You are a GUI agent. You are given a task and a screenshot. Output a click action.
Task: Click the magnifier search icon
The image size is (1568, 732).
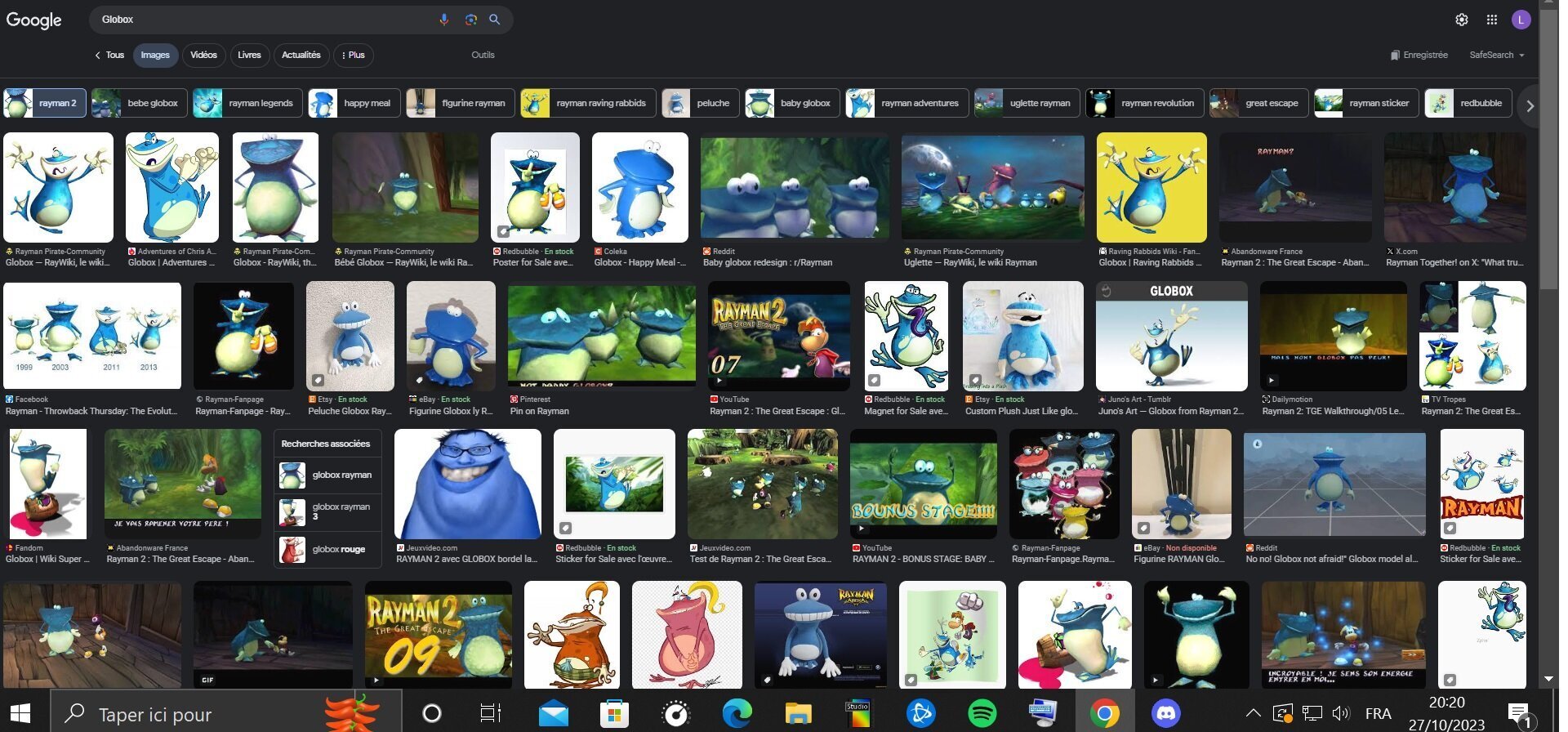click(495, 20)
